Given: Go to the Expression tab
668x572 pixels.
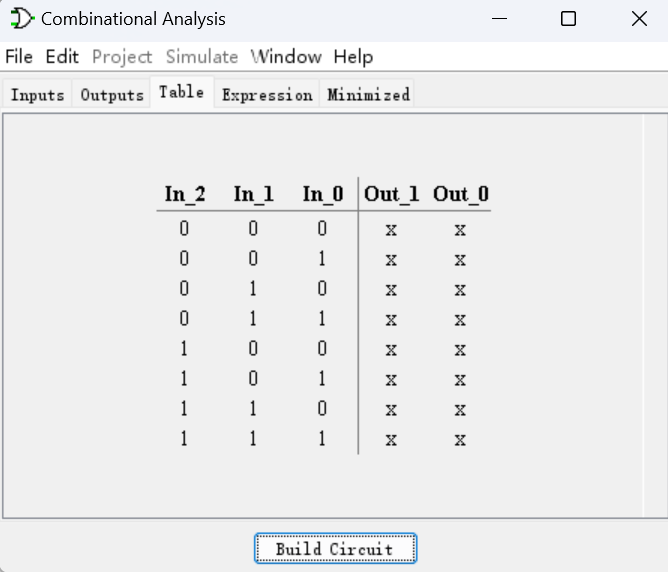Looking at the screenshot, I should [x=267, y=95].
